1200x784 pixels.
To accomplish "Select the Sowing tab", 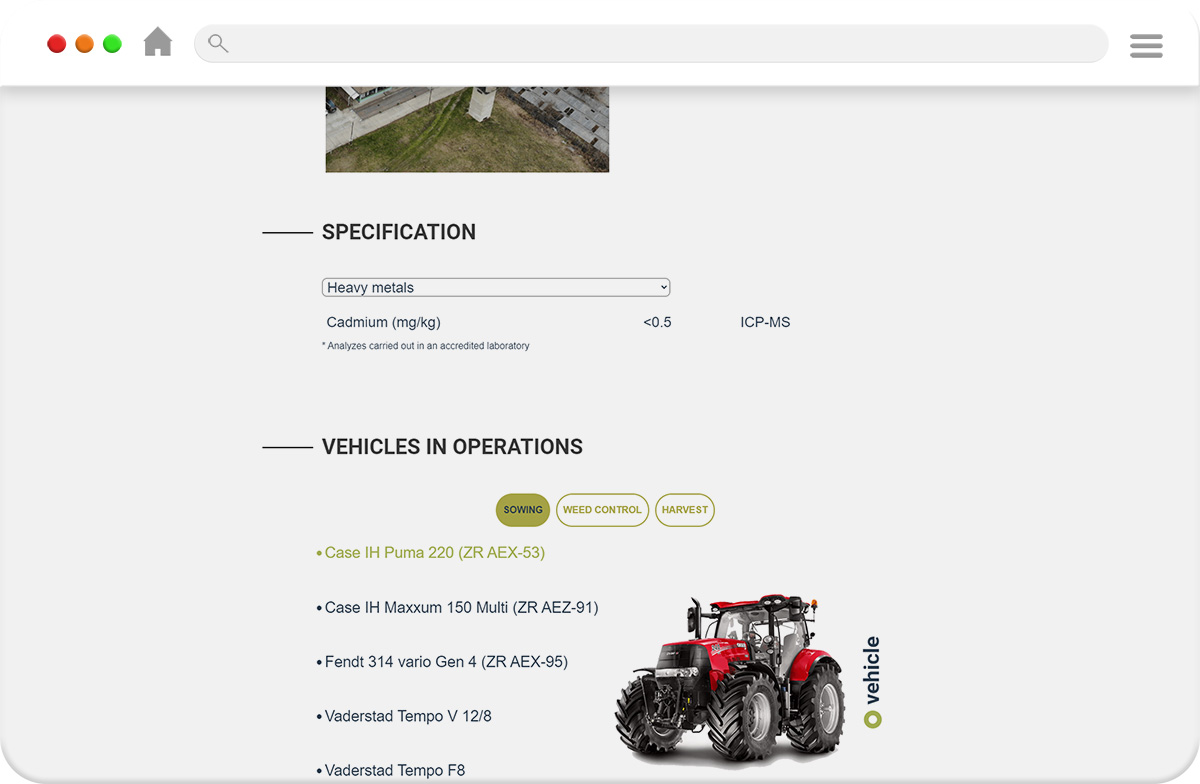I will click(523, 510).
